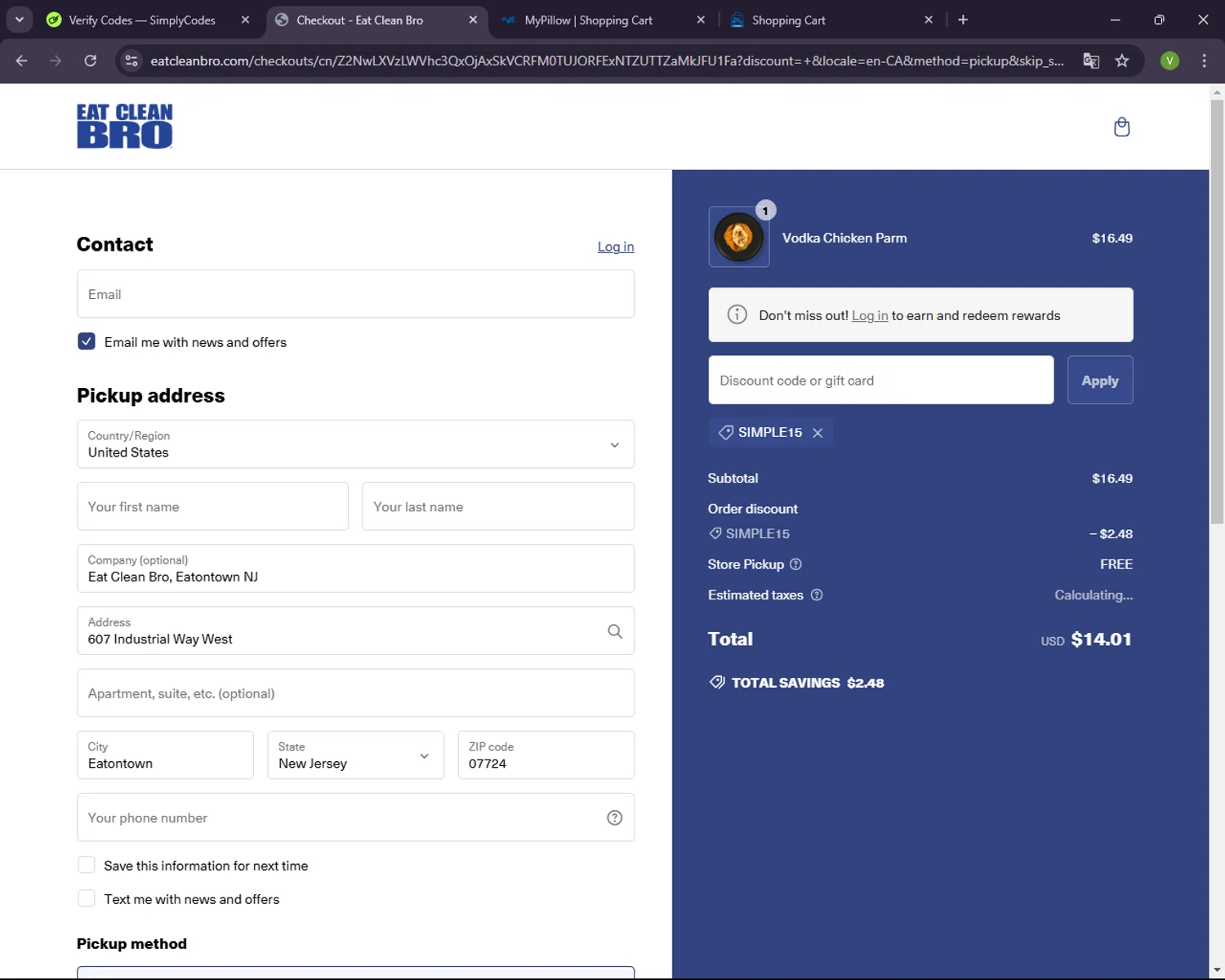Remove the SIMPLE15 discount code
The height and width of the screenshot is (980, 1225).
817,433
